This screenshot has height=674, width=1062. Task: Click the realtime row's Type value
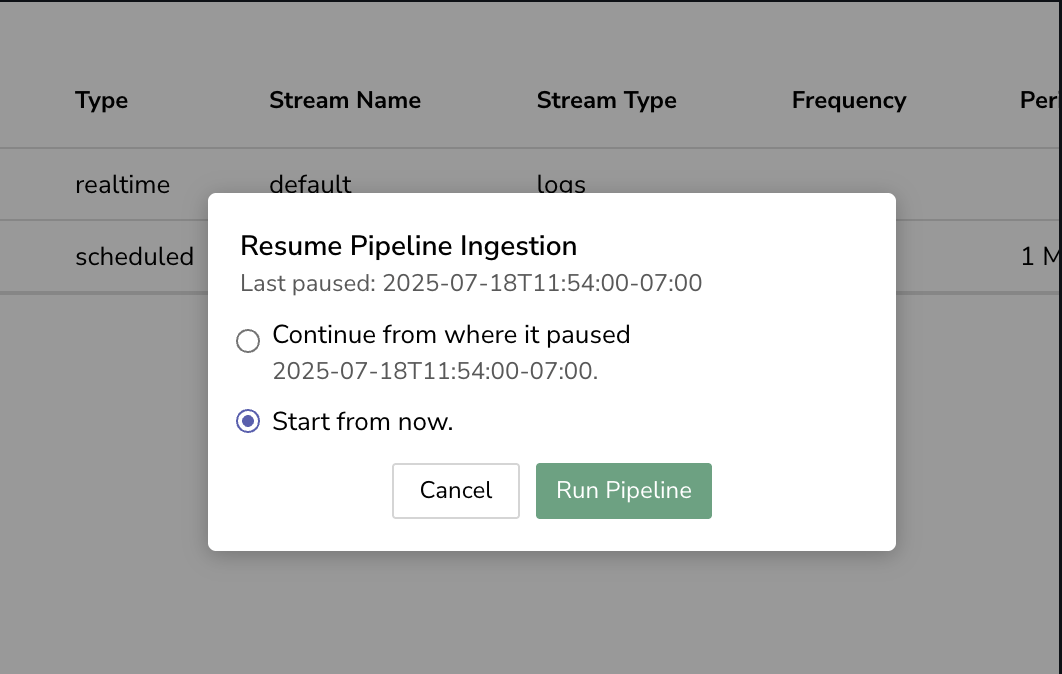point(122,184)
